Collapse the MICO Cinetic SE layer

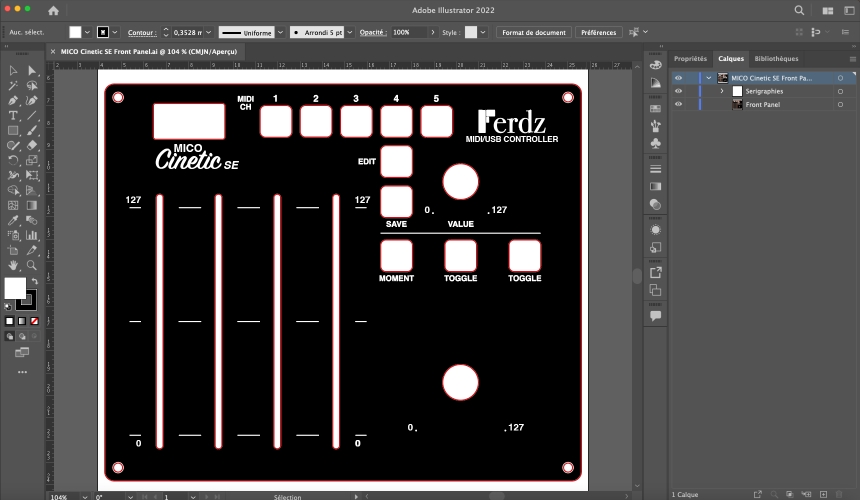coord(709,78)
